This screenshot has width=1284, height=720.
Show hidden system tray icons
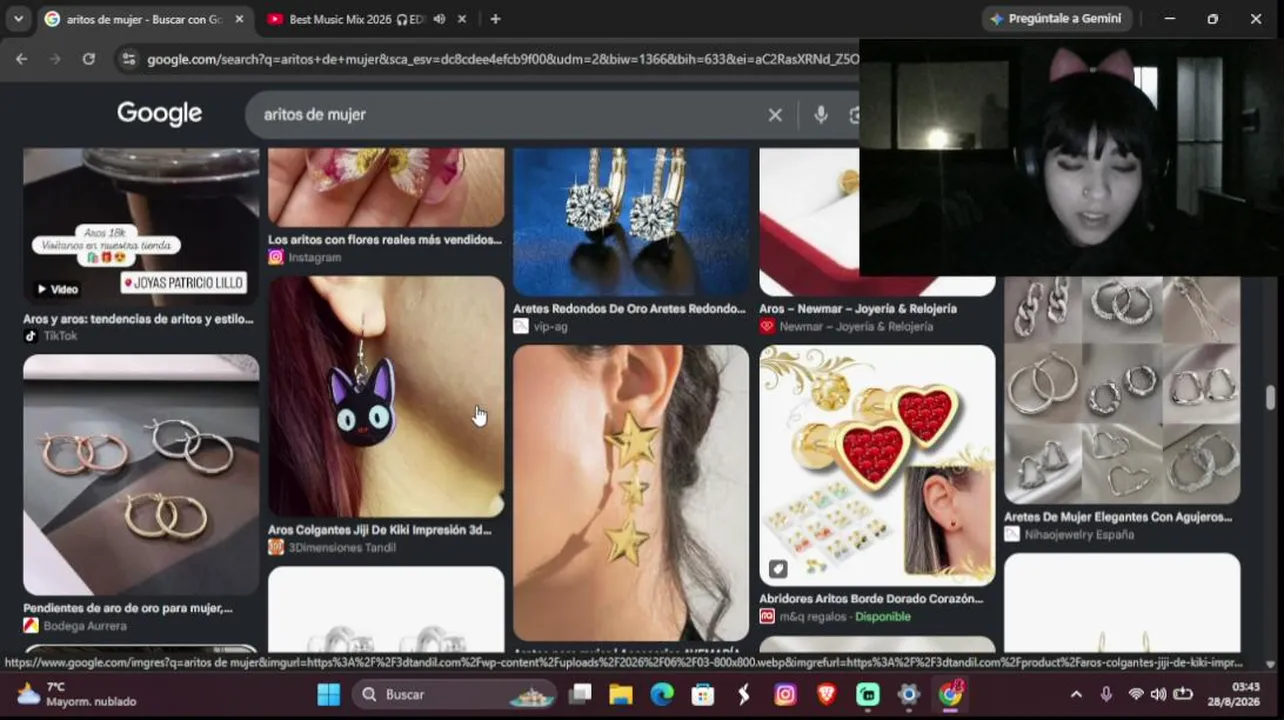pos(1076,694)
